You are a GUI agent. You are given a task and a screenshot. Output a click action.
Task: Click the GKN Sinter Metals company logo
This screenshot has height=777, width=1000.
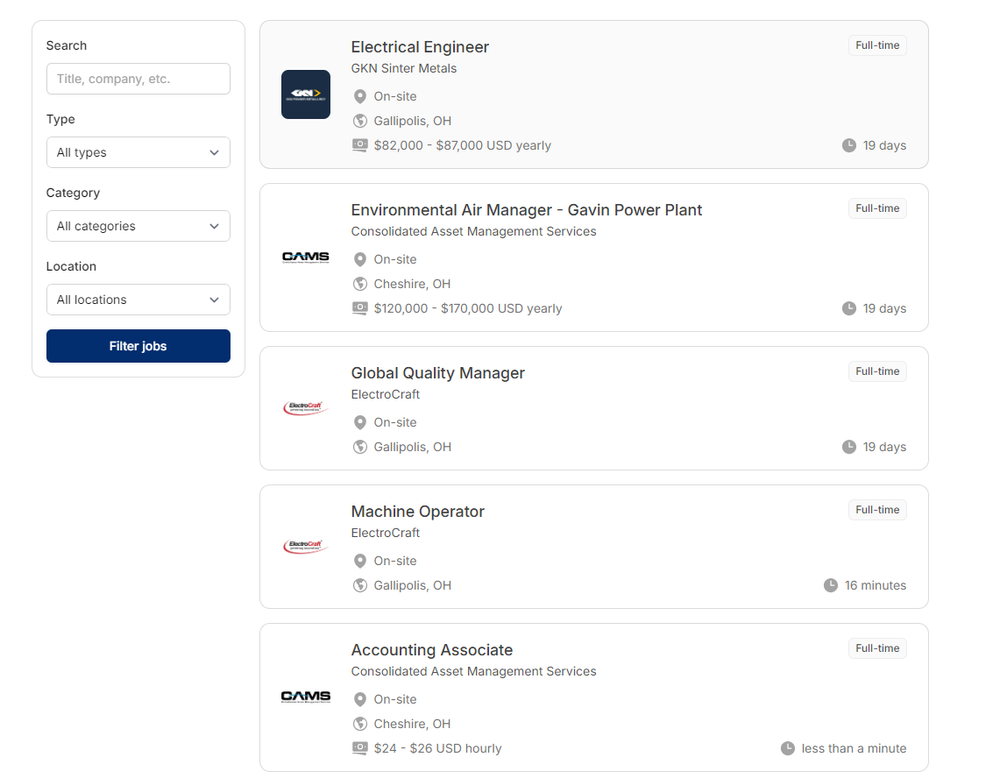[305, 94]
